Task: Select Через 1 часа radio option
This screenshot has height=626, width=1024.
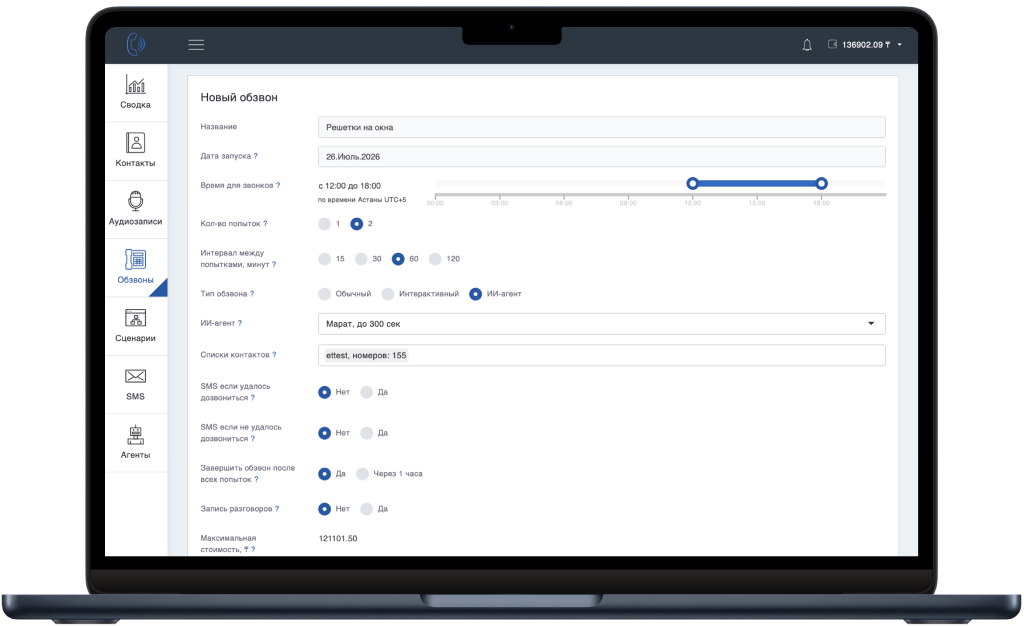Action: [362, 474]
